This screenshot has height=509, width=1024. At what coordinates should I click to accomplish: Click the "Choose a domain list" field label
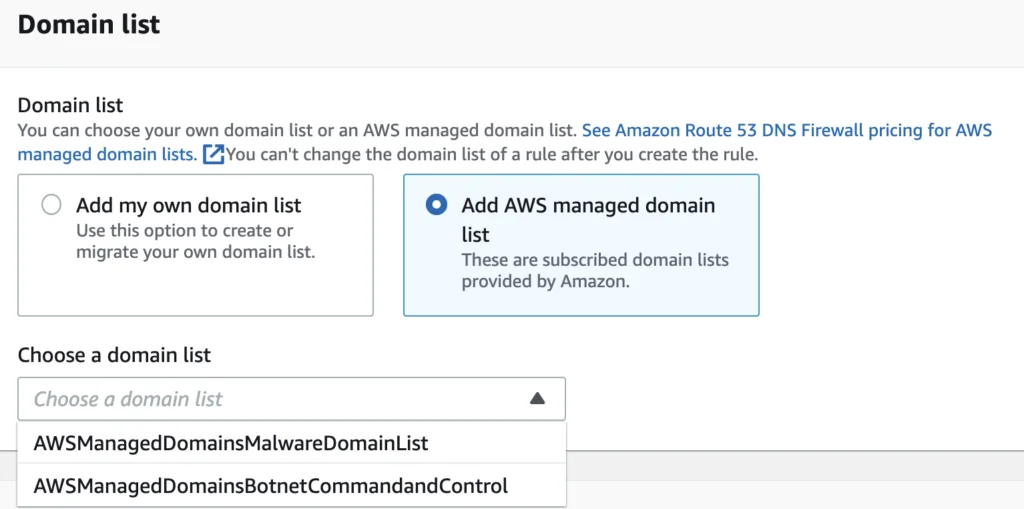coord(114,355)
